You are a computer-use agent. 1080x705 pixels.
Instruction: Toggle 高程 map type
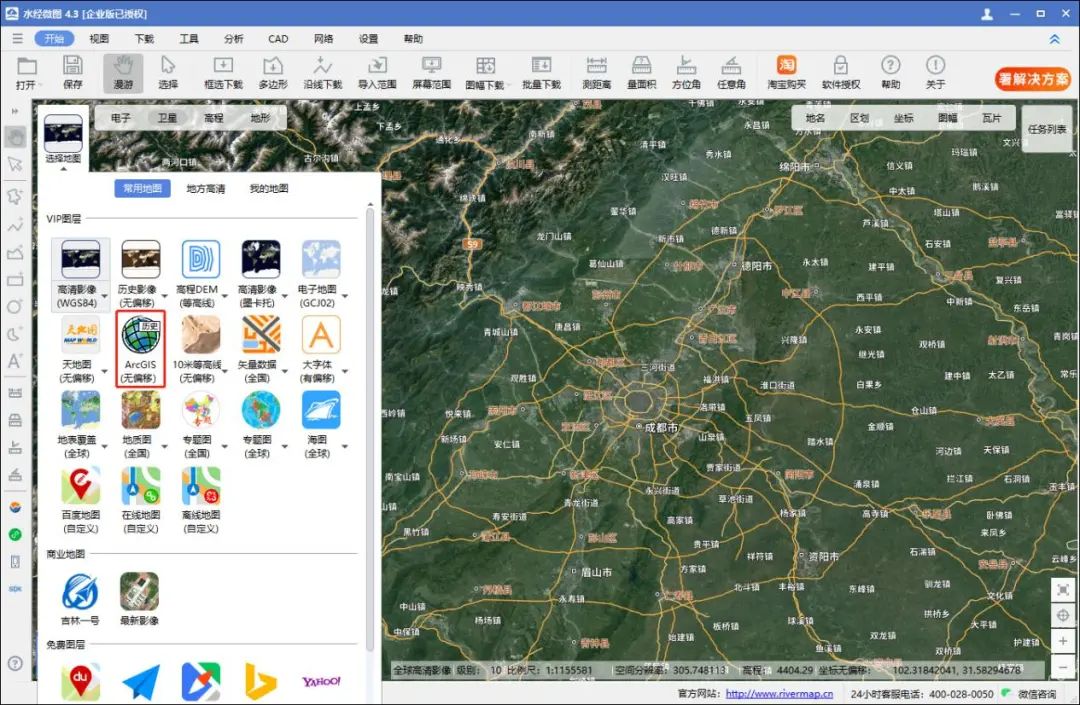(214, 118)
